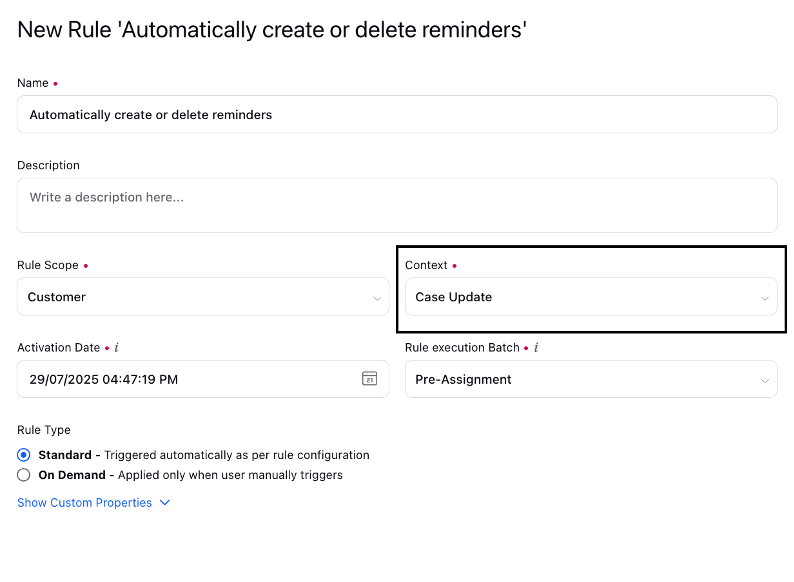
Task: Open the Activation Date calendar picker icon
Action: [x=369, y=378]
